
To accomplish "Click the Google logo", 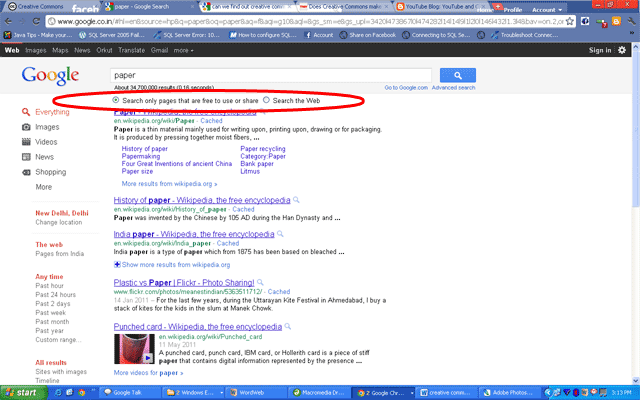I will point(51,76).
